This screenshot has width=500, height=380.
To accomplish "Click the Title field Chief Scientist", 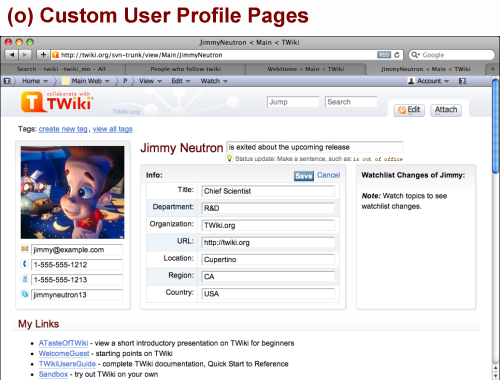I will 268,191.
